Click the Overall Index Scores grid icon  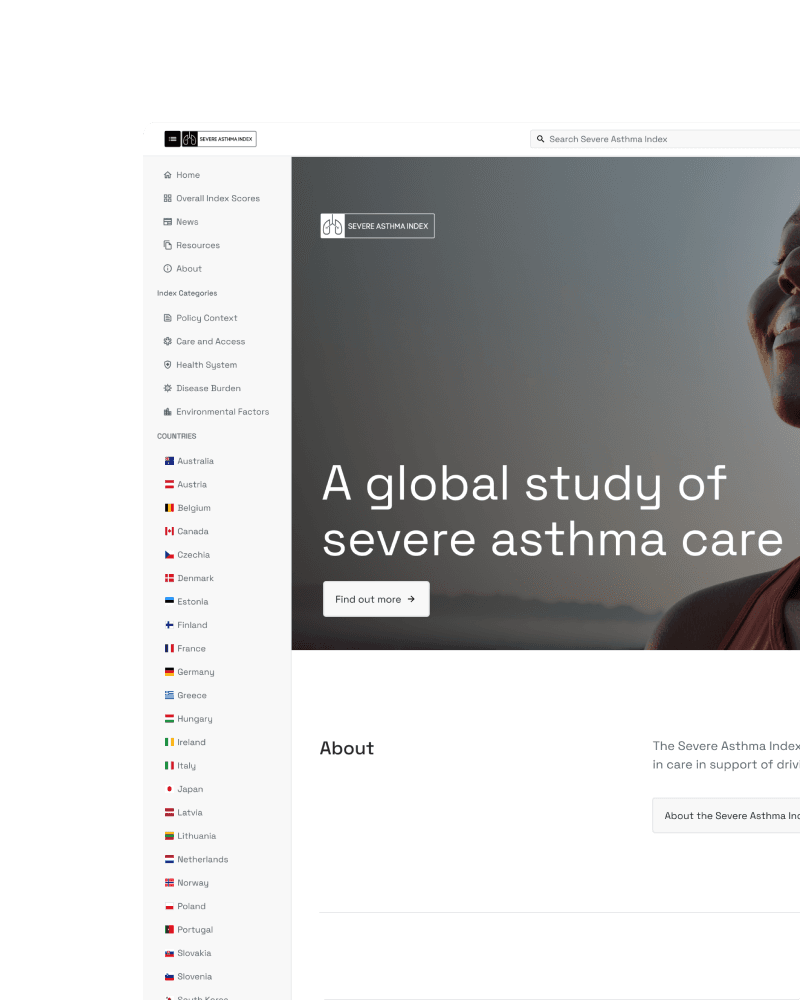pos(168,198)
